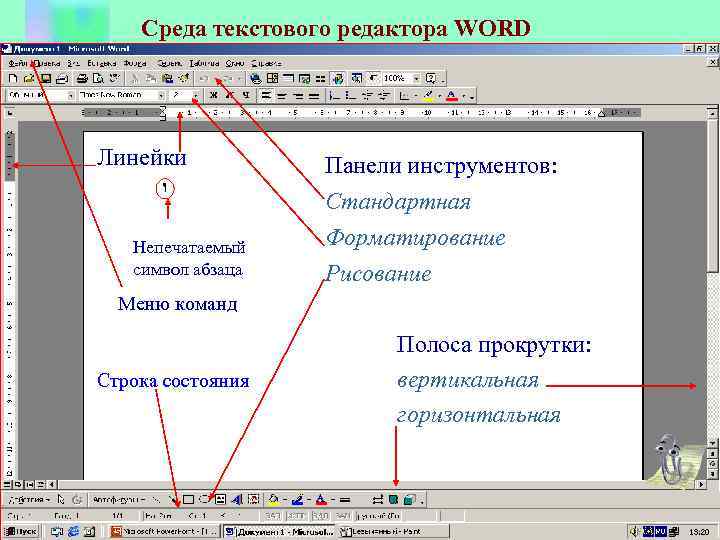Choose the Oval drawing tool
The height and width of the screenshot is (540, 720).
point(204,499)
